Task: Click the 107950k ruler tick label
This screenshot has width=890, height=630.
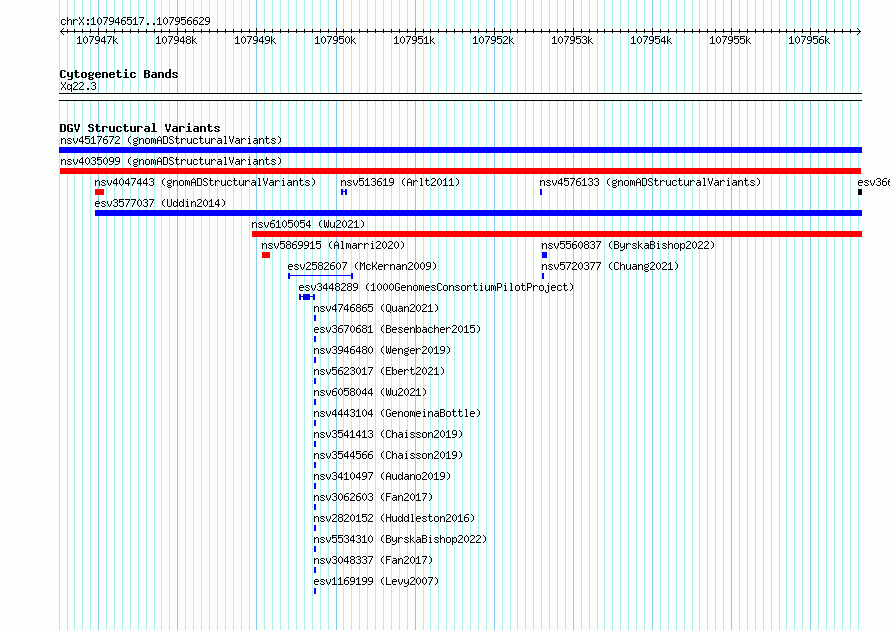Action: click(335, 40)
